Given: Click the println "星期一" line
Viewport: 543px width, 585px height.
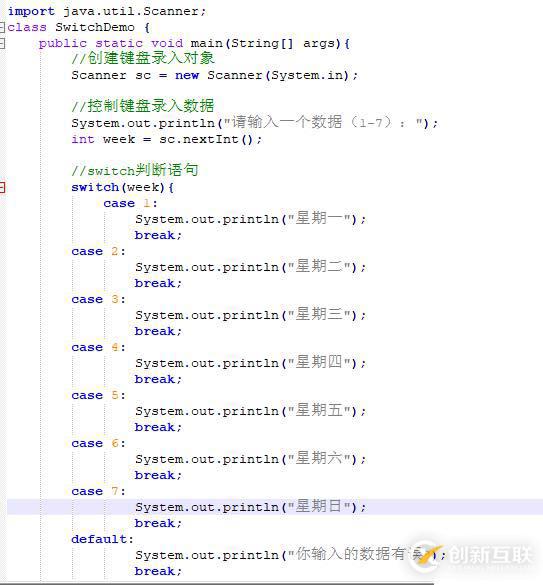Looking at the screenshot, I should point(251,219).
